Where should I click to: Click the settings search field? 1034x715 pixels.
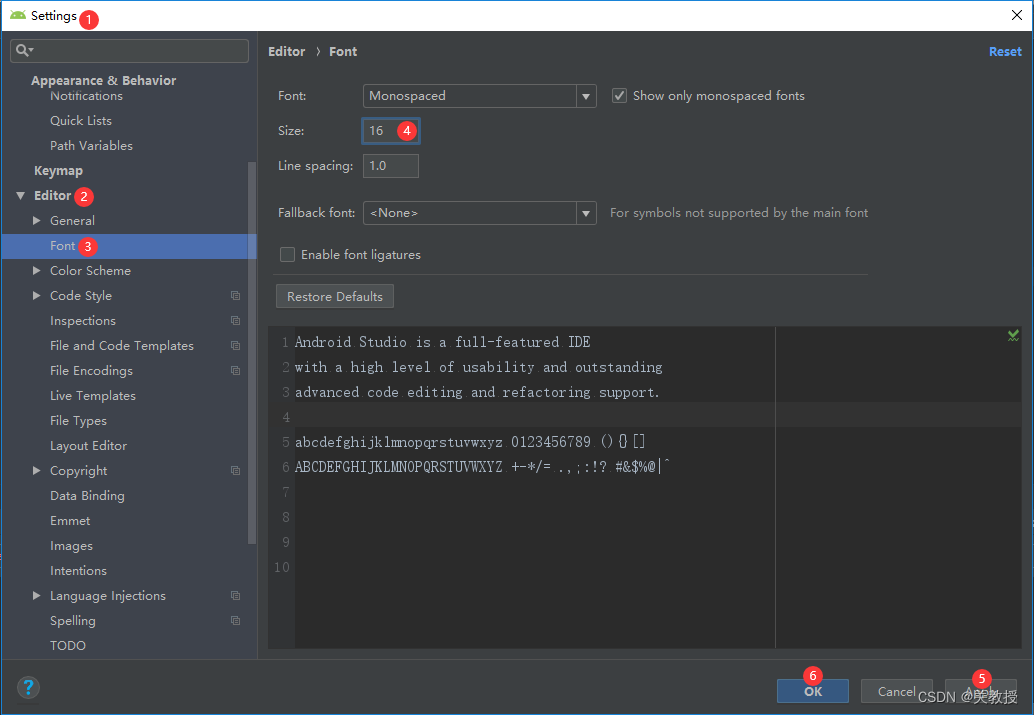click(129, 51)
